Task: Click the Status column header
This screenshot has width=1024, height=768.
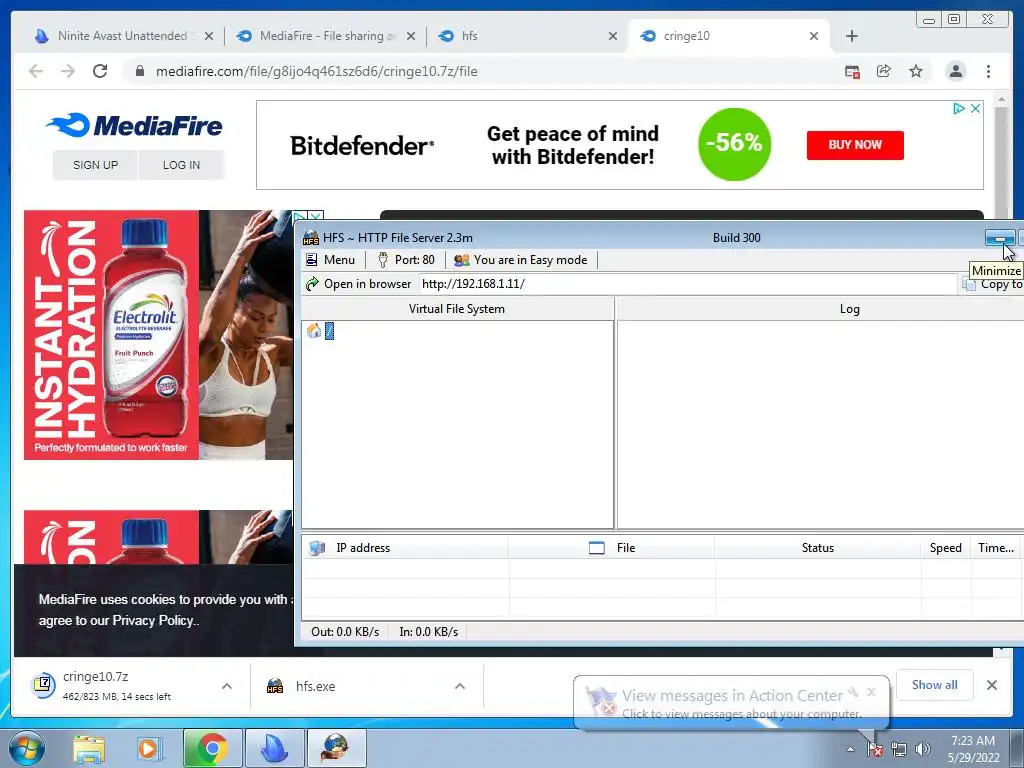Action: click(x=818, y=548)
